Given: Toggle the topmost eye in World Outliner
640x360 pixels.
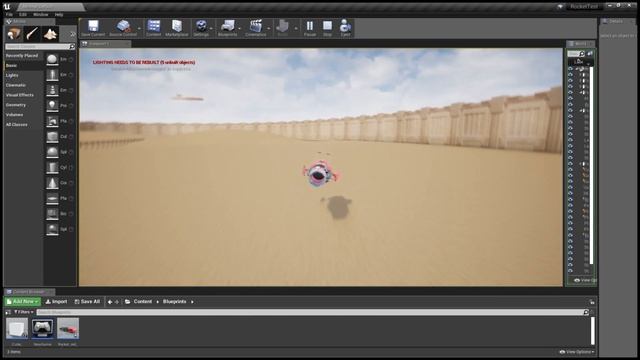Looking at the screenshot, I should coord(570,69).
